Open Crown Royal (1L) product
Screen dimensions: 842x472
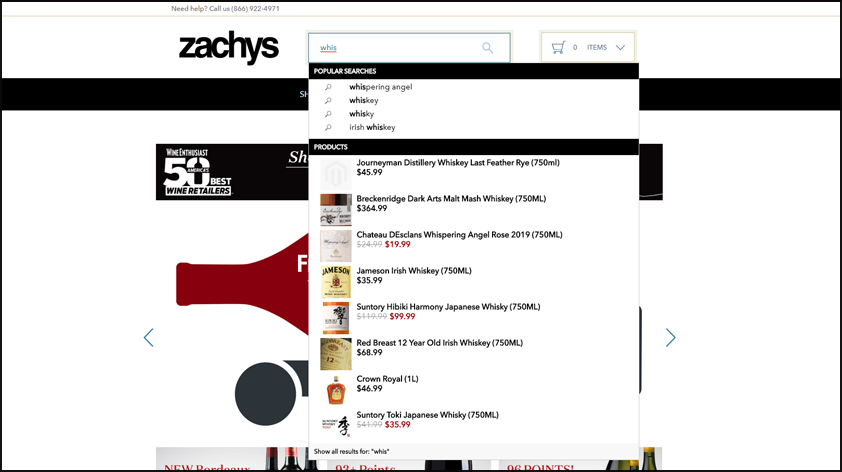(x=387, y=379)
